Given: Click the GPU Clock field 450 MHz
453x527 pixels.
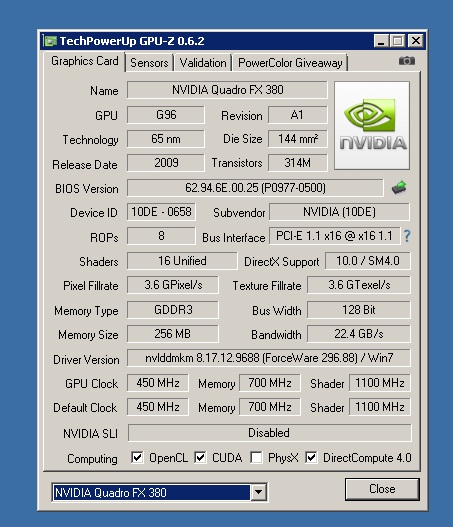Looking at the screenshot, I should [x=158, y=383].
